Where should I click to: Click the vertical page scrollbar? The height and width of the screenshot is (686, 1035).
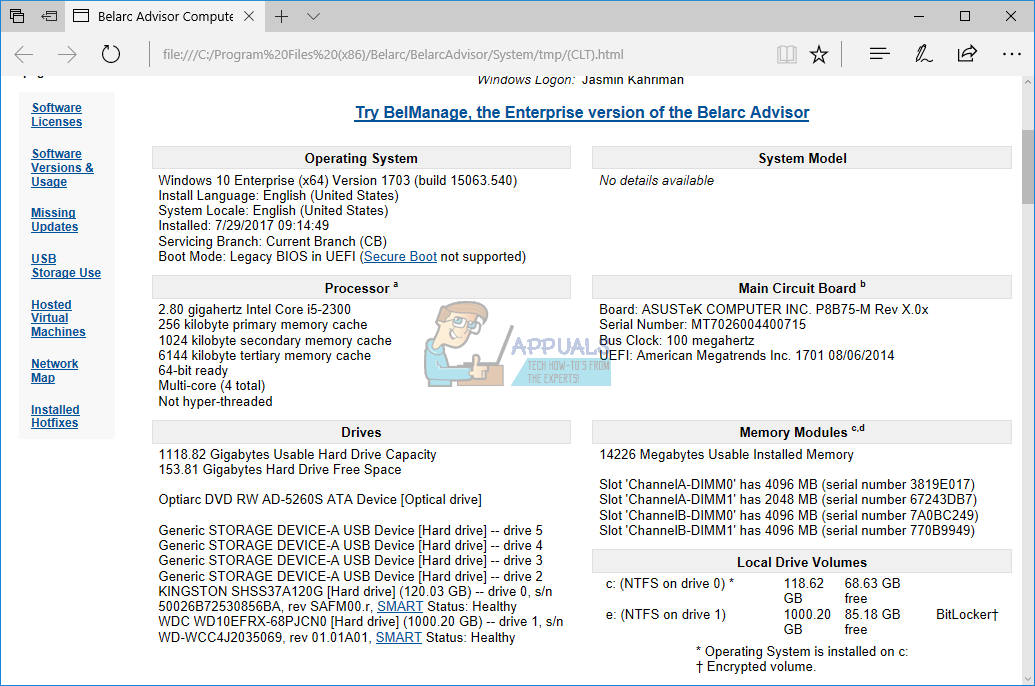(1027, 160)
